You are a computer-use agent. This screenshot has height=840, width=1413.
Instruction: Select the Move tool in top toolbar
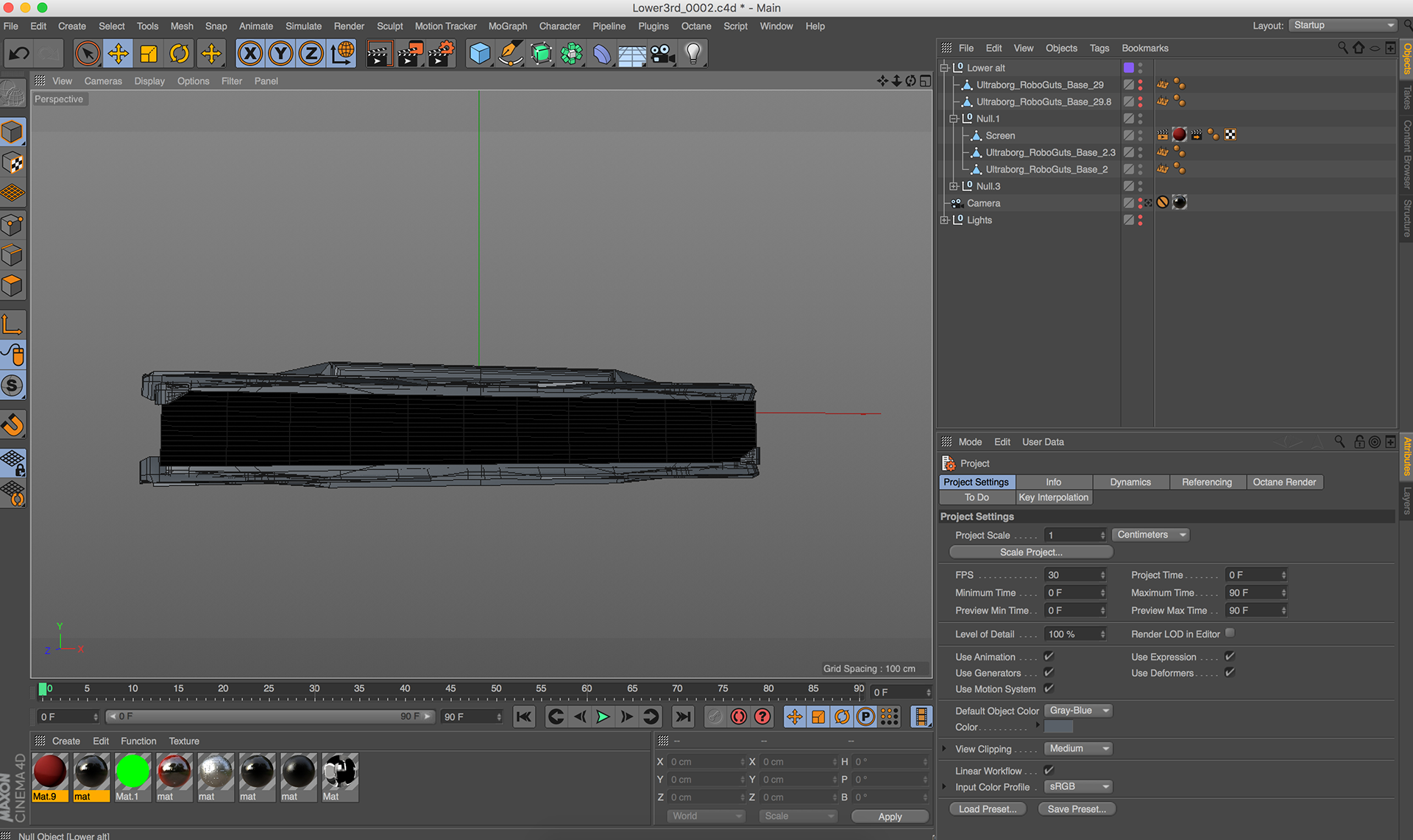click(118, 54)
